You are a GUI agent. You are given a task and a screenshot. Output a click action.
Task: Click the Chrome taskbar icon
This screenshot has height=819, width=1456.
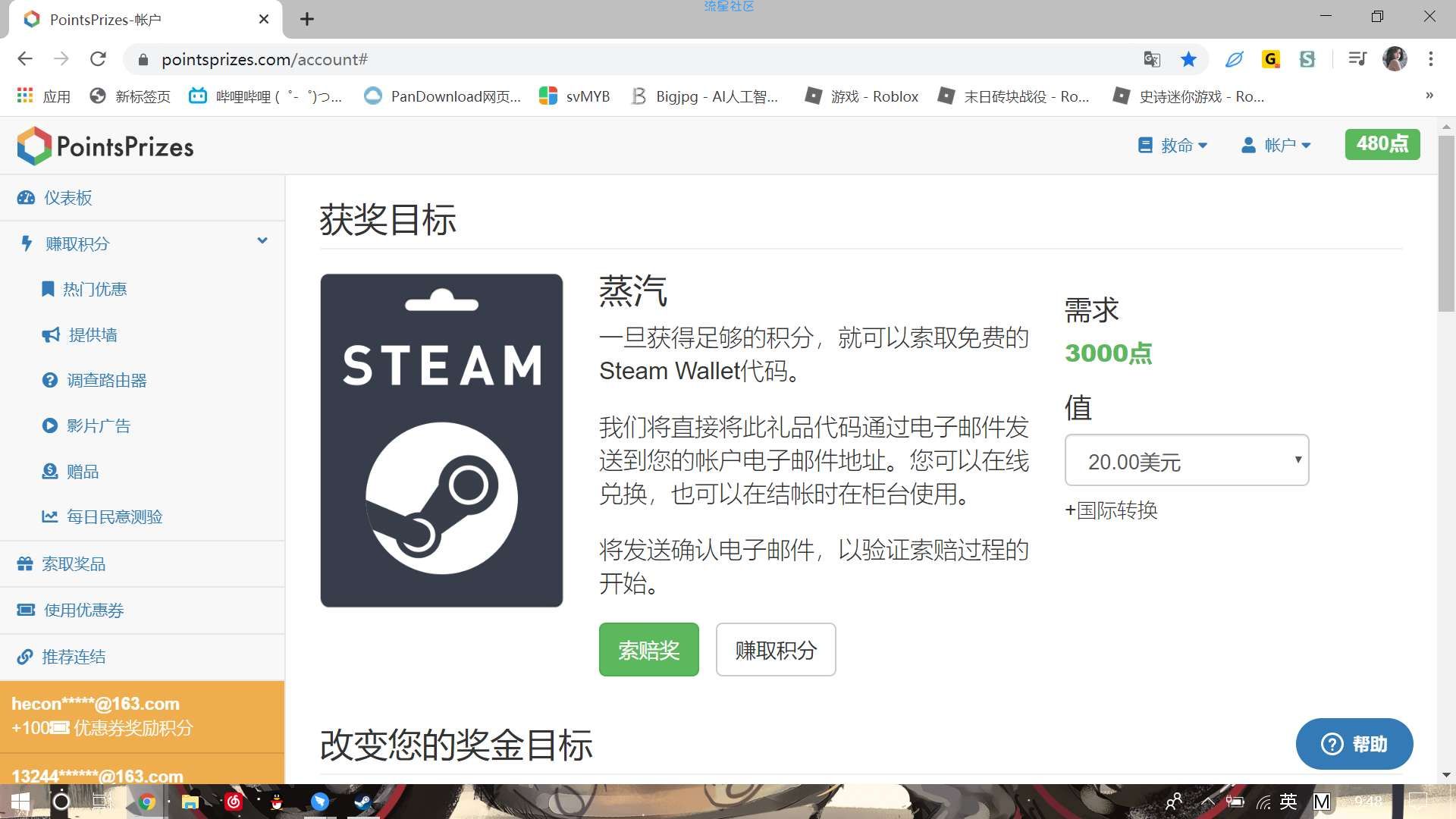[x=147, y=802]
